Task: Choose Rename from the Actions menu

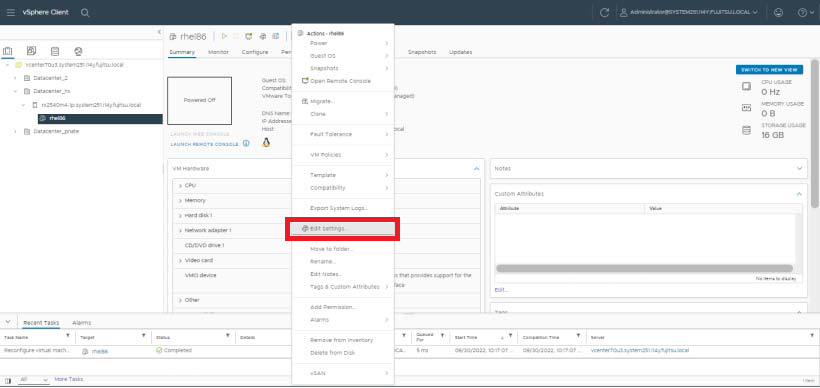Action: [343, 261]
